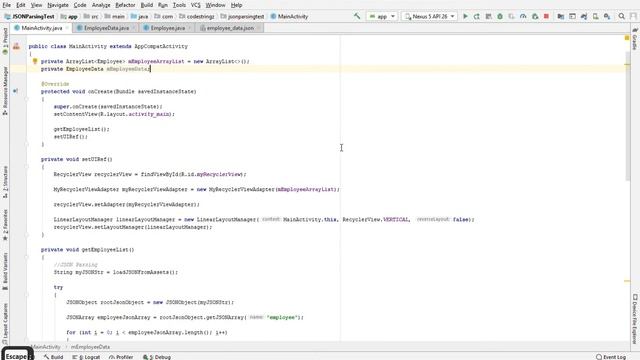The image size is (640, 360).
Task: Open the AVD Manager icon
Action: [x=596, y=16]
